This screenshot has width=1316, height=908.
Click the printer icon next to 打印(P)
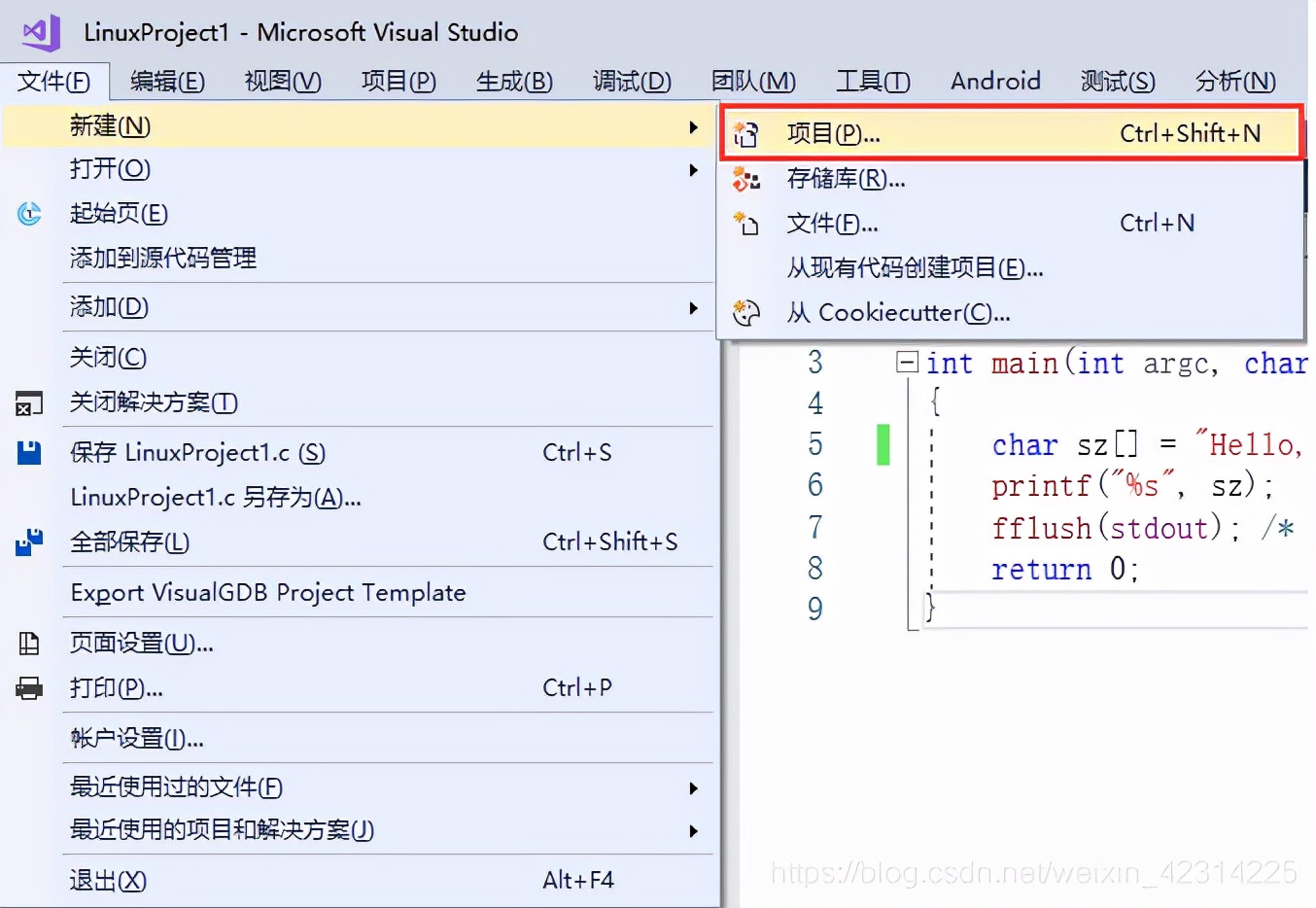click(x=28, y=687)
